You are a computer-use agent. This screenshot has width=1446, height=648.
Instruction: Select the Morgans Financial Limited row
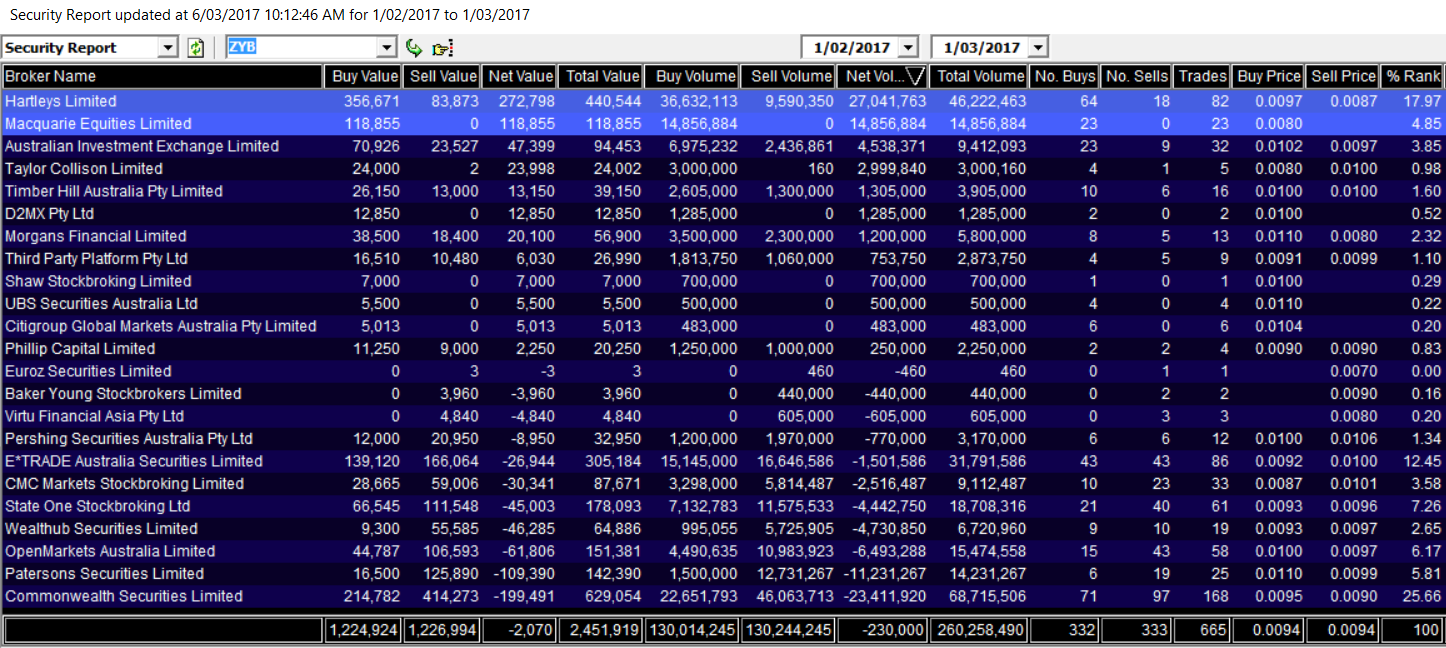point(723,236)
